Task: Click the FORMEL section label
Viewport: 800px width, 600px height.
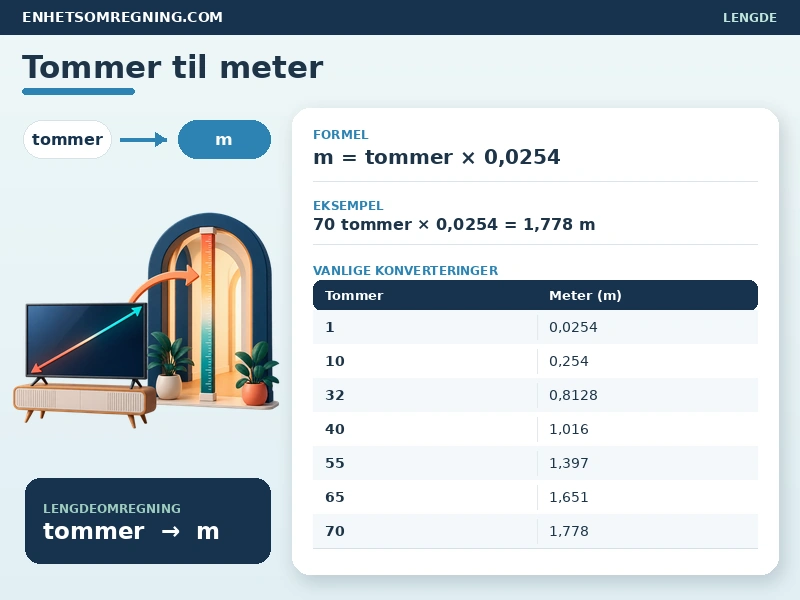Action: 340,135
